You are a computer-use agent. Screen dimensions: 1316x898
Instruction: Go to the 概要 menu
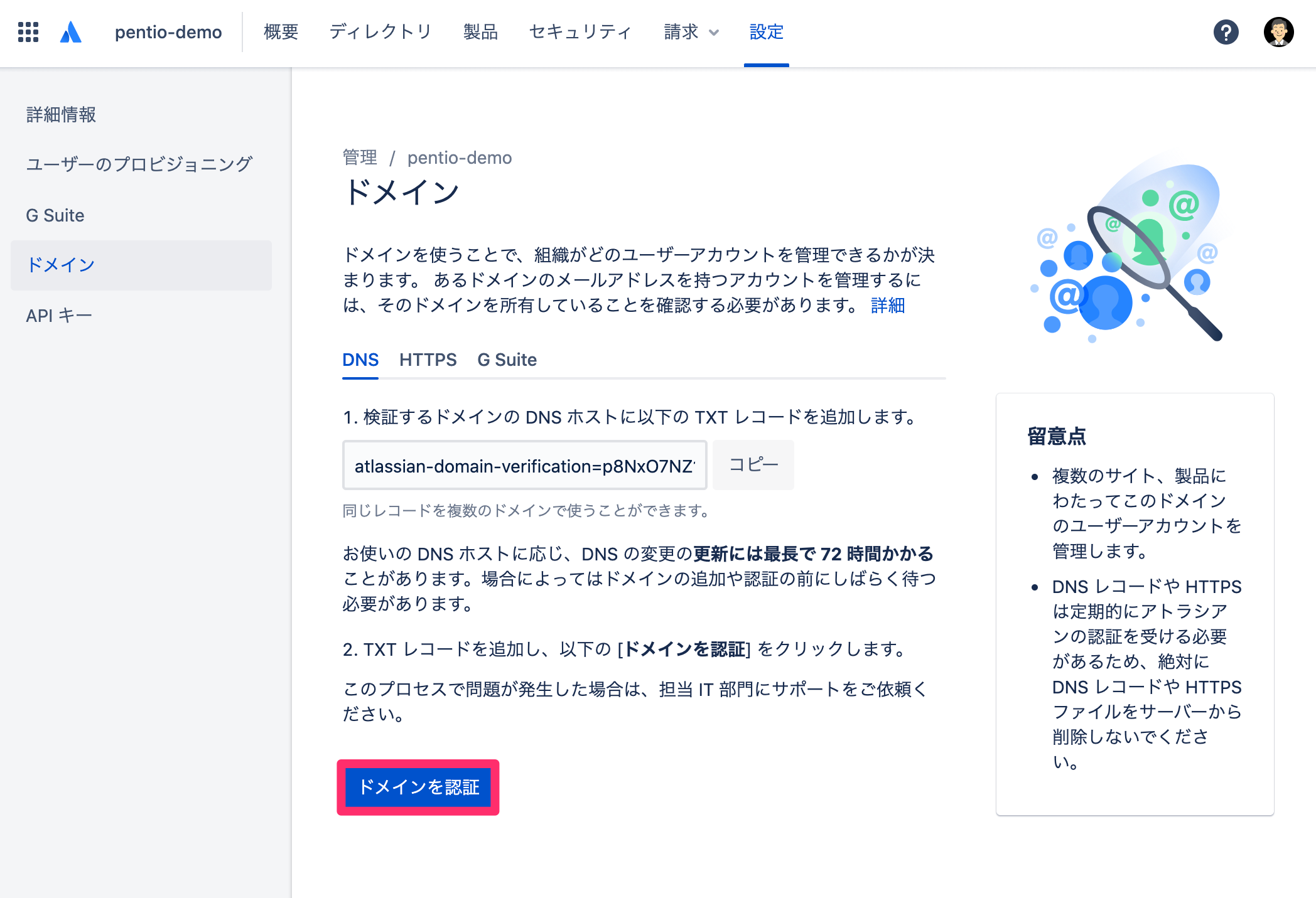pos(281,32)
